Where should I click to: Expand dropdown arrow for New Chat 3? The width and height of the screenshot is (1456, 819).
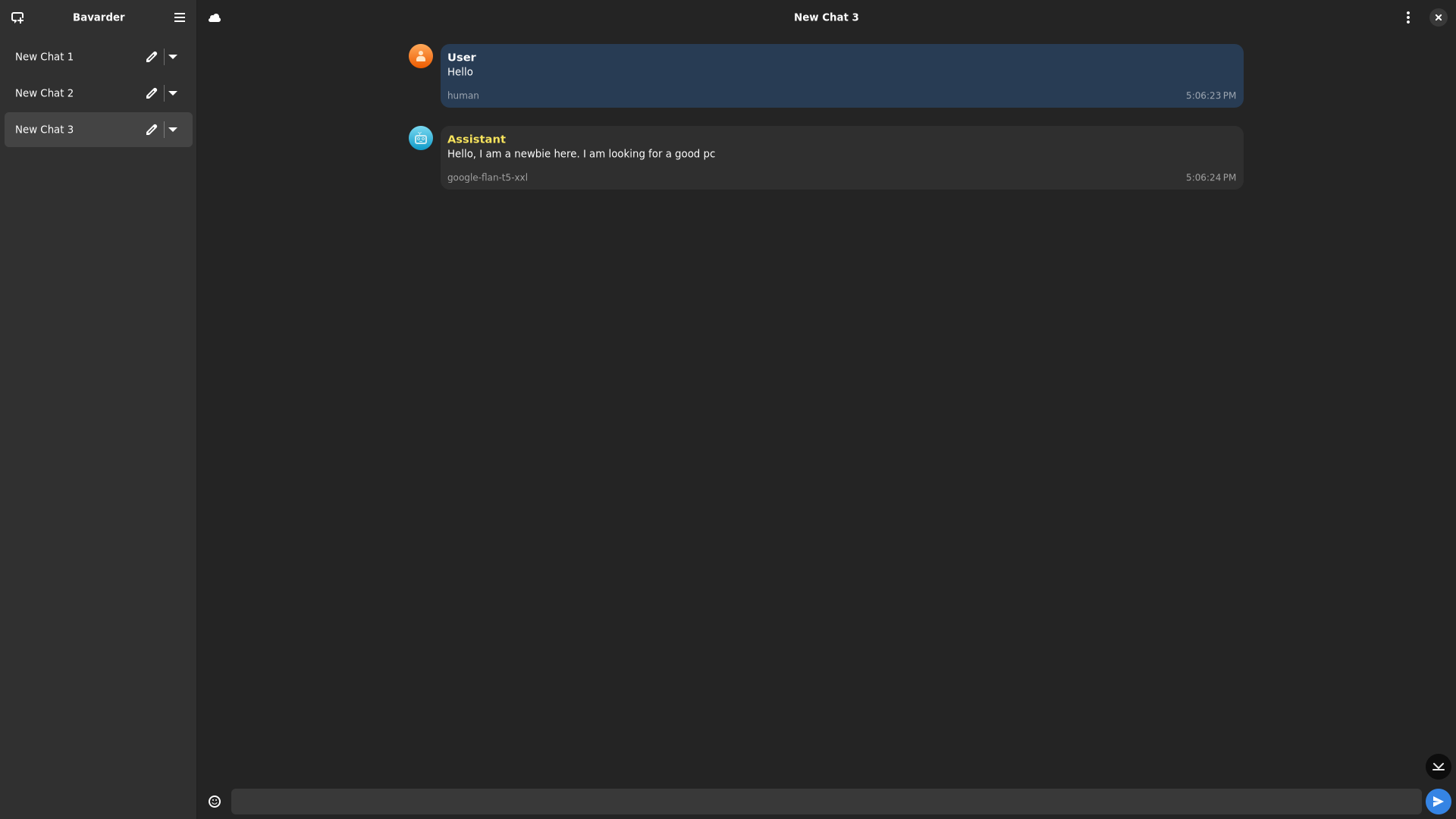(173, 130)
